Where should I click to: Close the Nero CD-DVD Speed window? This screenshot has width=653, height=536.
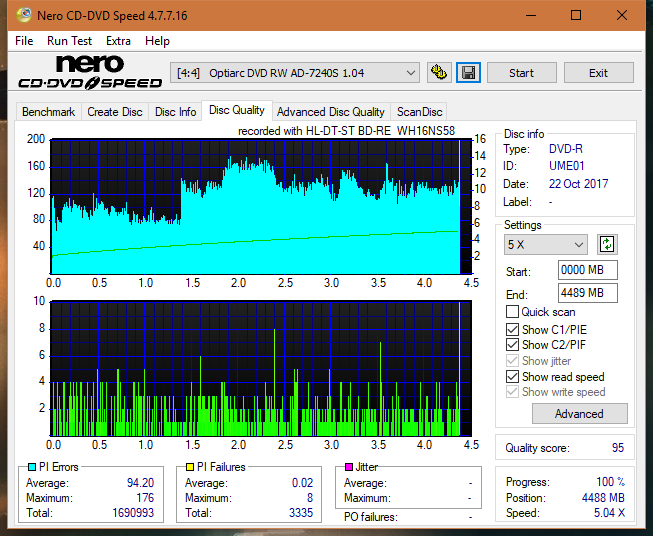(622, 15)
